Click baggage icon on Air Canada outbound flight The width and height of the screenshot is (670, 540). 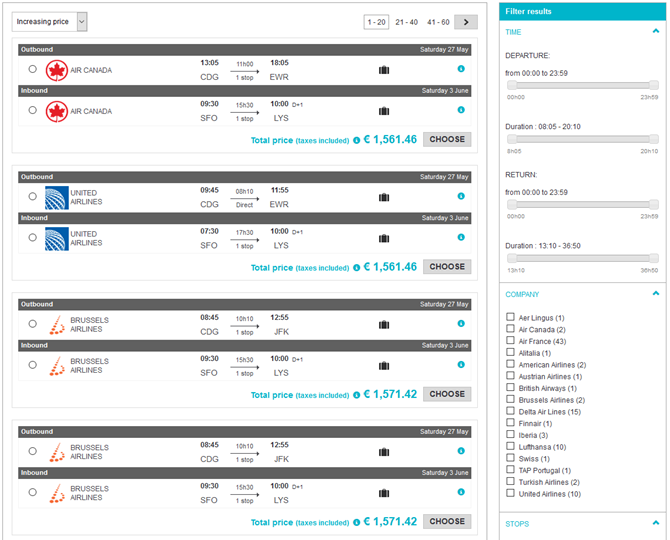click(x=384, y=70)
